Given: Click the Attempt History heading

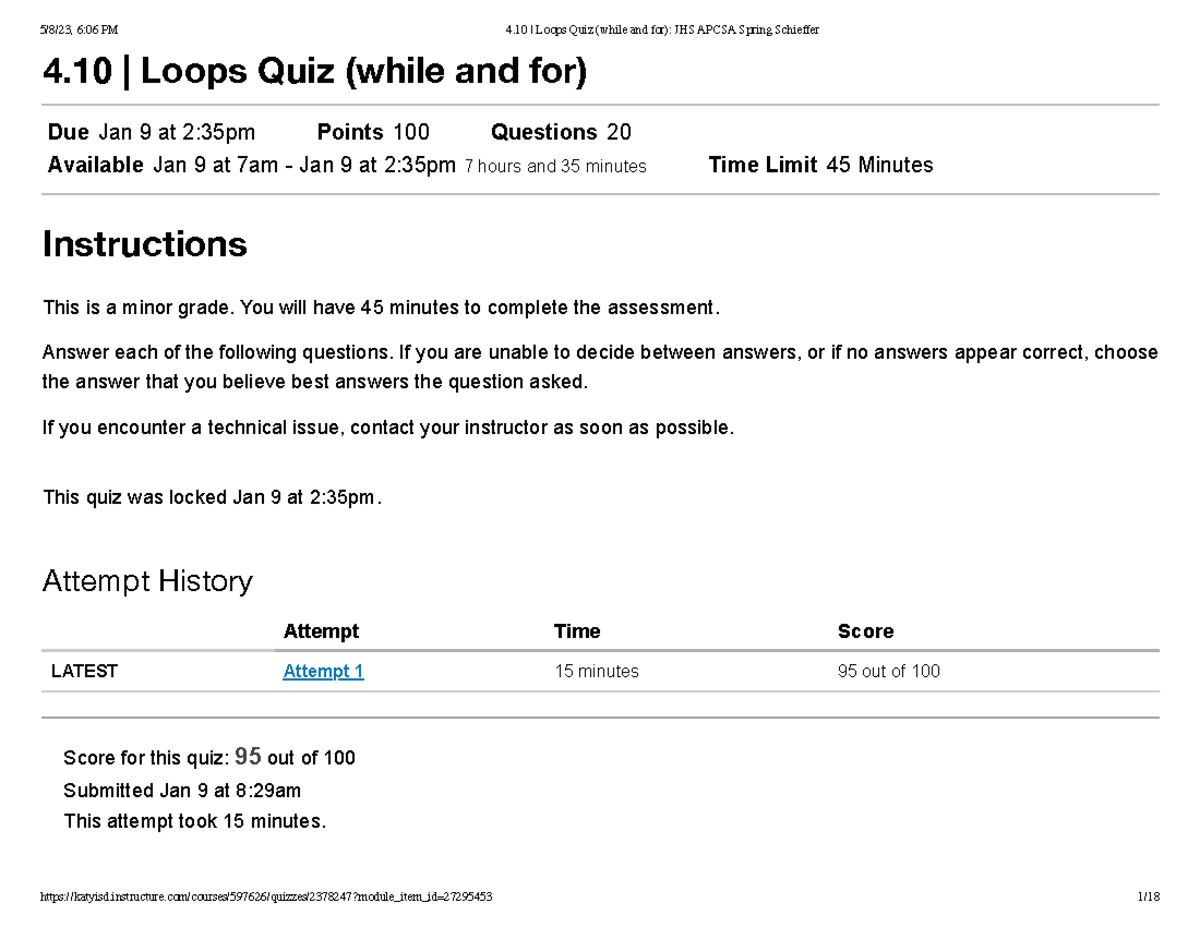Looking at the screenshot, I should point(147,581).
